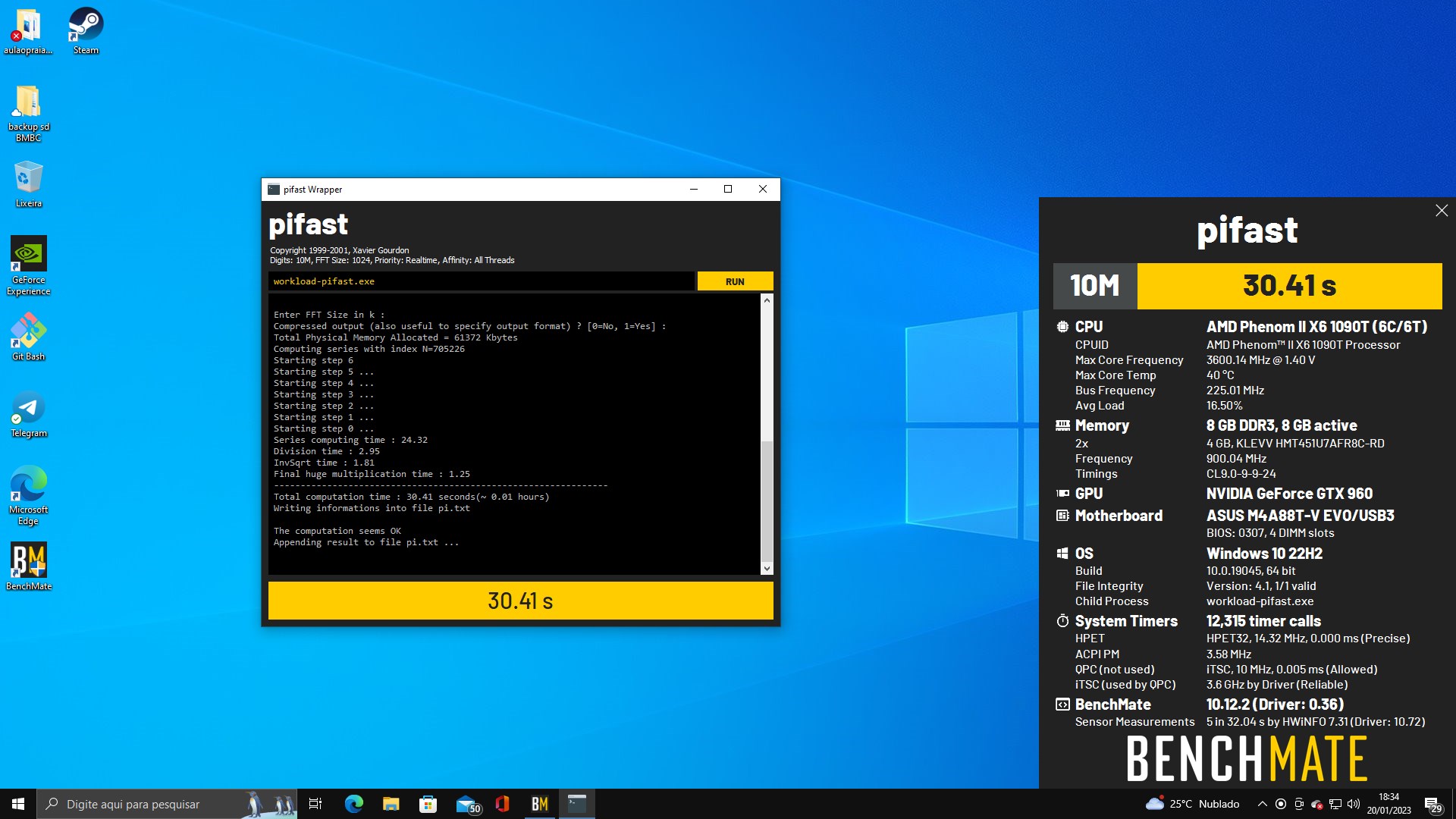
Task: Click the yellow 30.41 s score in BenchMate panel
Action: pos(1289,286)
